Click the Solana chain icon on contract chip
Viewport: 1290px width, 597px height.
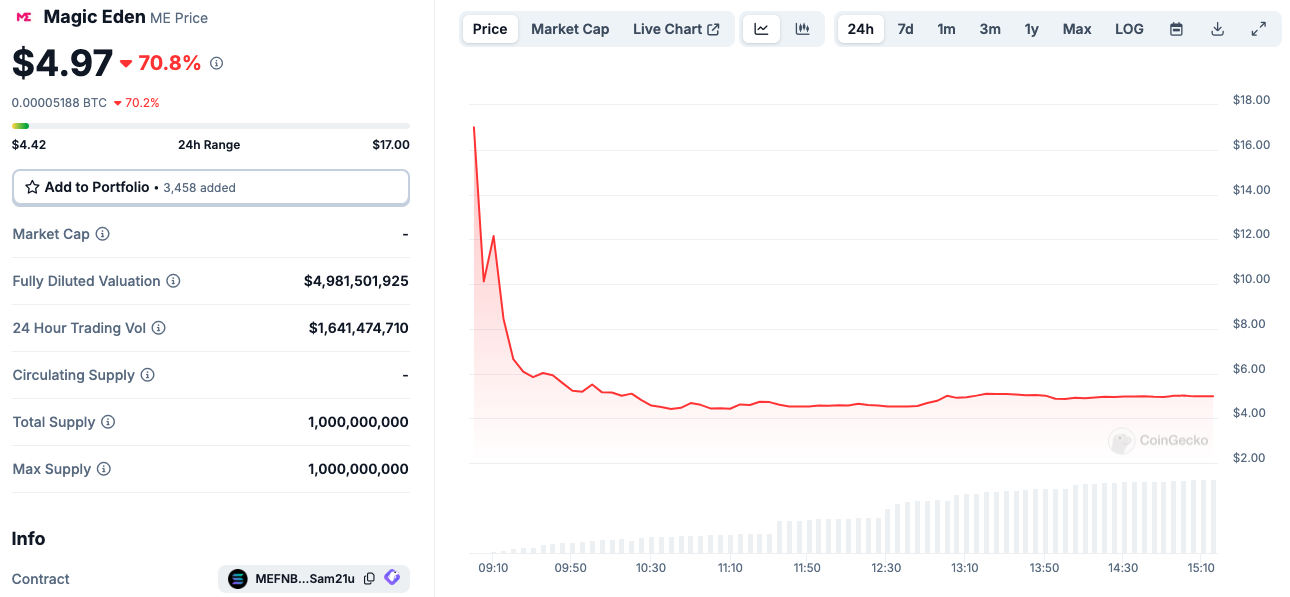[237, 578]
